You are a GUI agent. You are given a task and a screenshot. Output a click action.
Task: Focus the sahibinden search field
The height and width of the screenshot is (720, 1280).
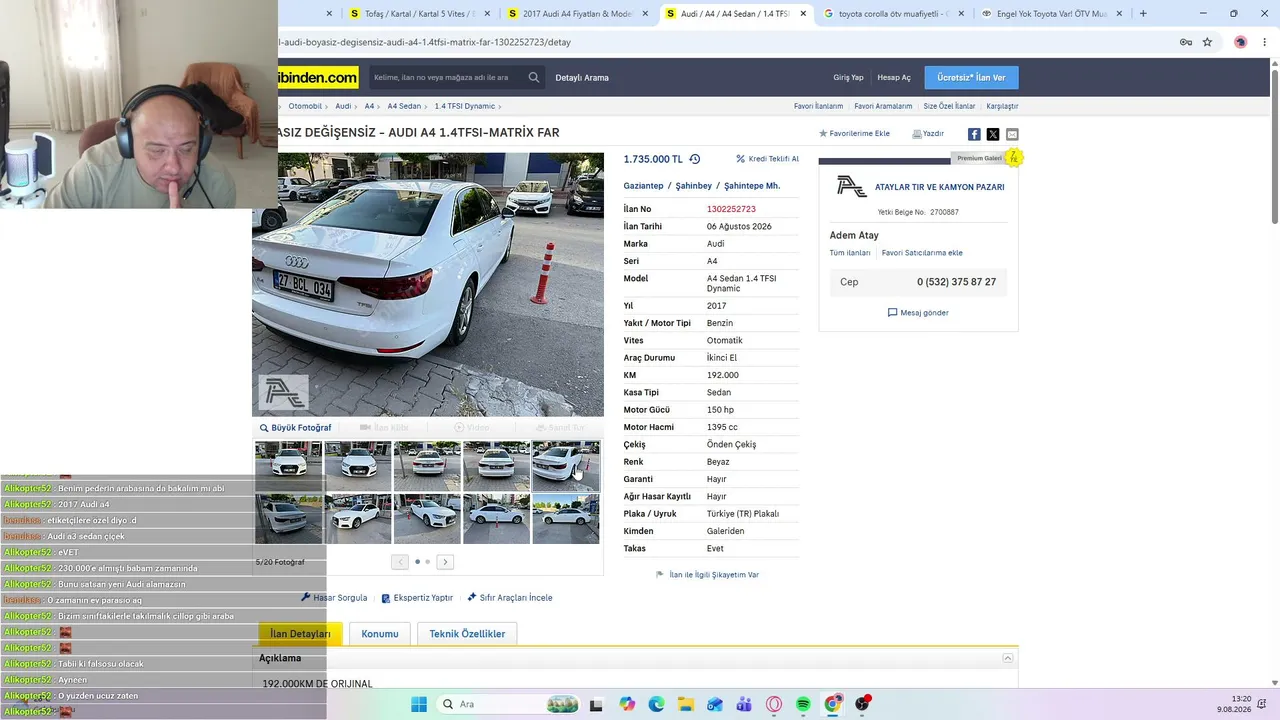click(x=445, y=77)
